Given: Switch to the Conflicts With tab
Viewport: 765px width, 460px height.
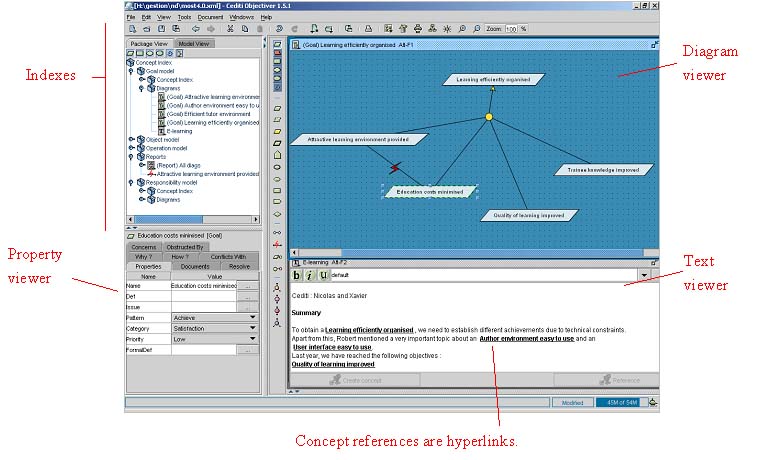Looking at the screenshot, I should coord(227,257).
